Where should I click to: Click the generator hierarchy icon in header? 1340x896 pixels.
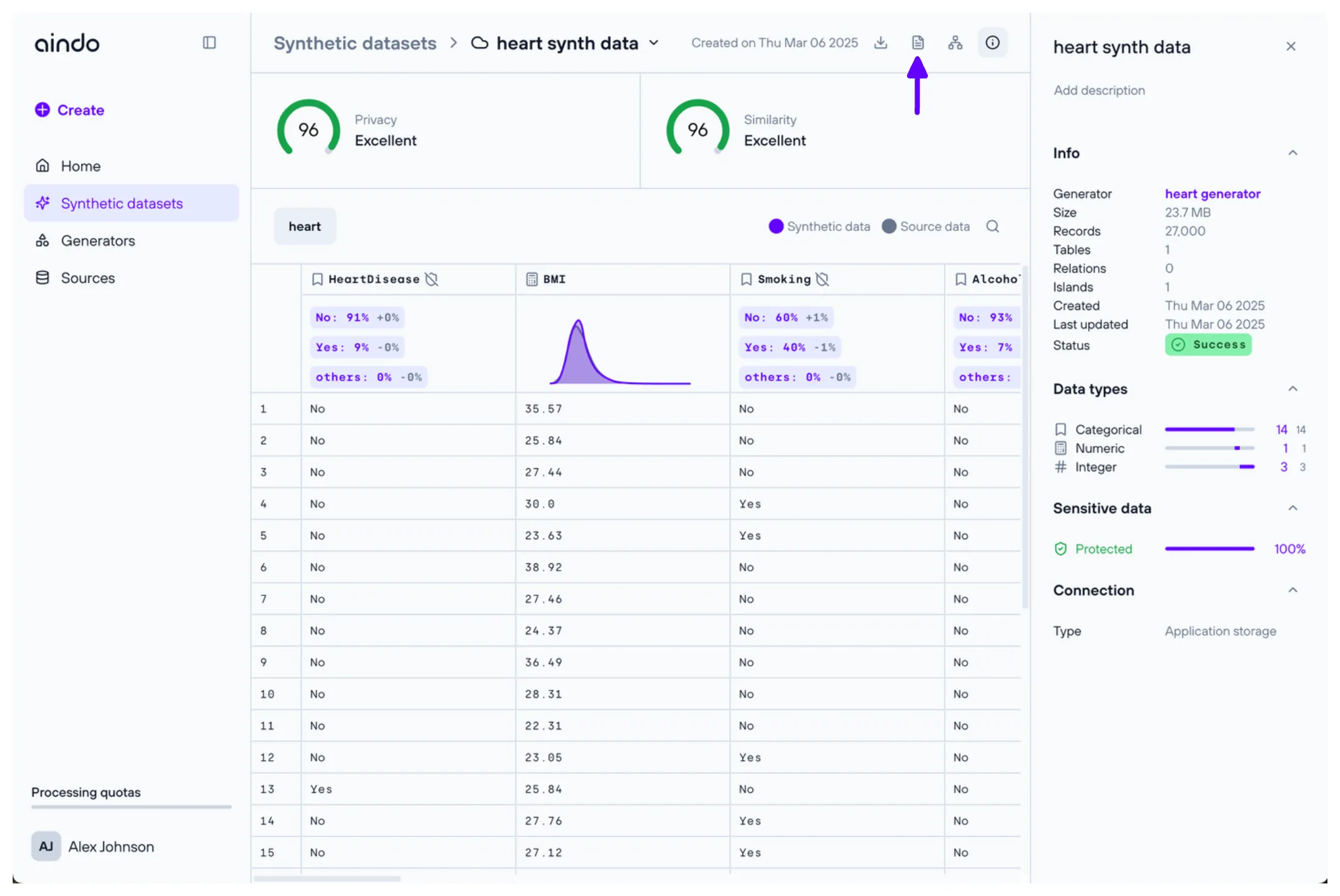point(955,43)
